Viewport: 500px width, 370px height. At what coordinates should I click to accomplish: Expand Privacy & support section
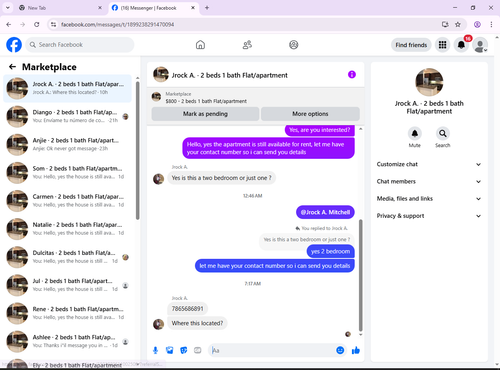click(429, 216)
